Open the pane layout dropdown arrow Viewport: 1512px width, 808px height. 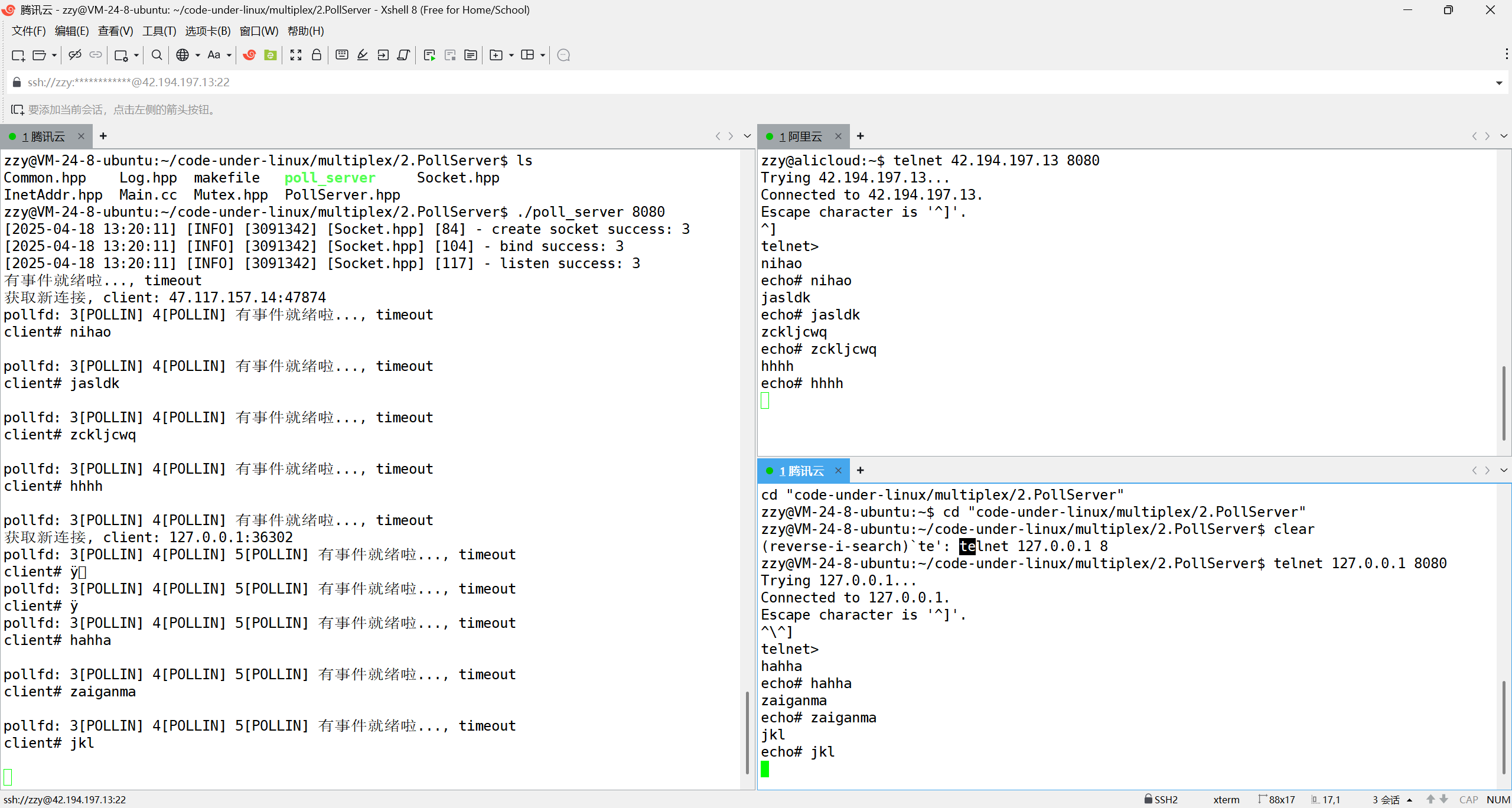tap(542, 55)
